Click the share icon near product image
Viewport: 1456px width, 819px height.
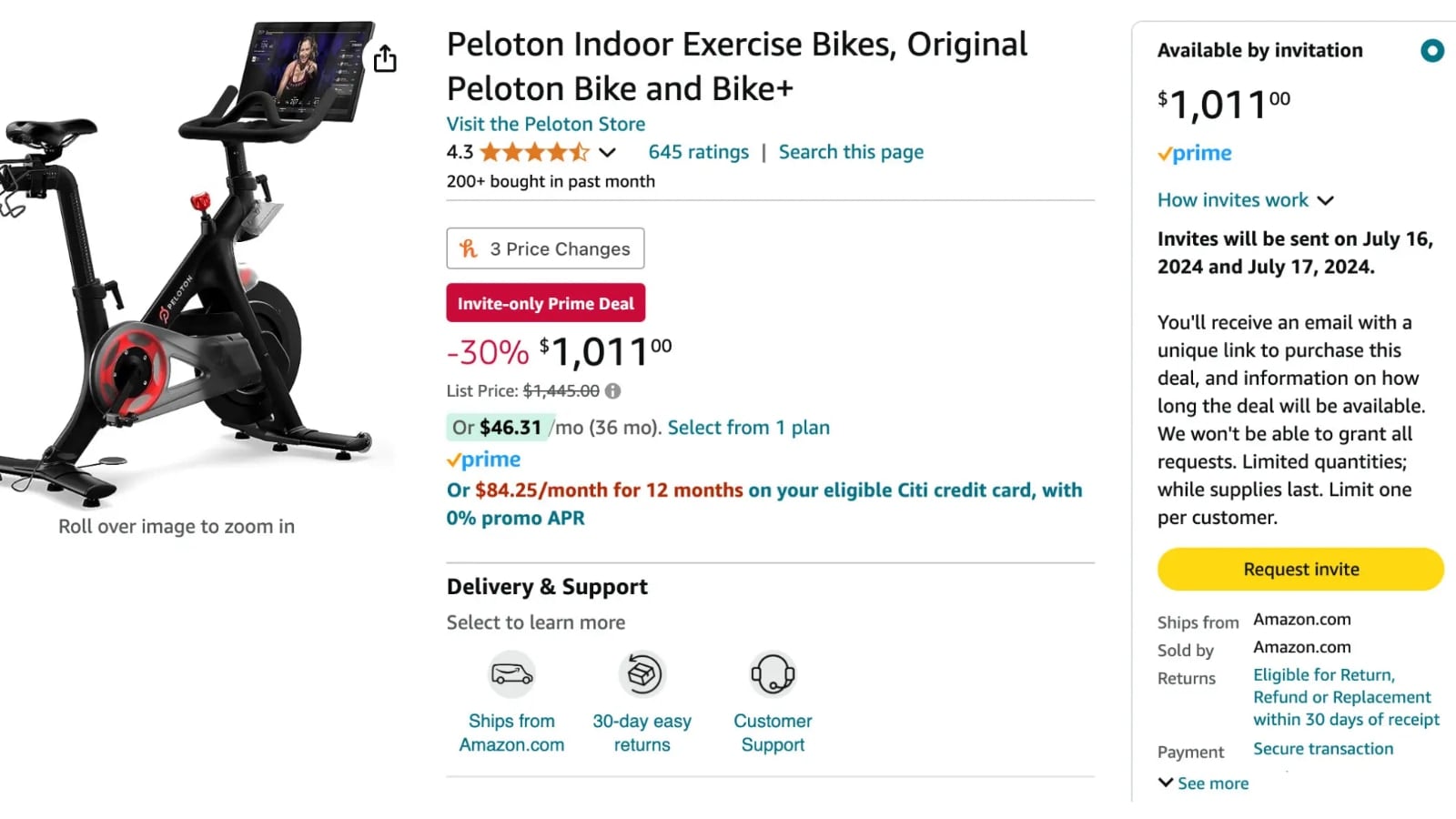[385, 59]
